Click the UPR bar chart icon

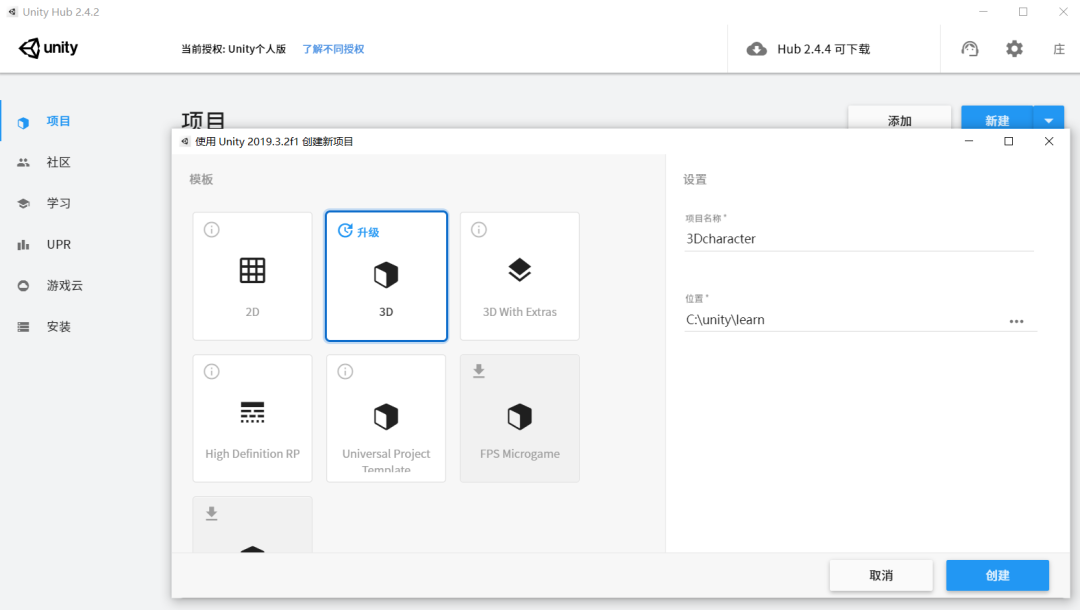click(x=23, y=244)
